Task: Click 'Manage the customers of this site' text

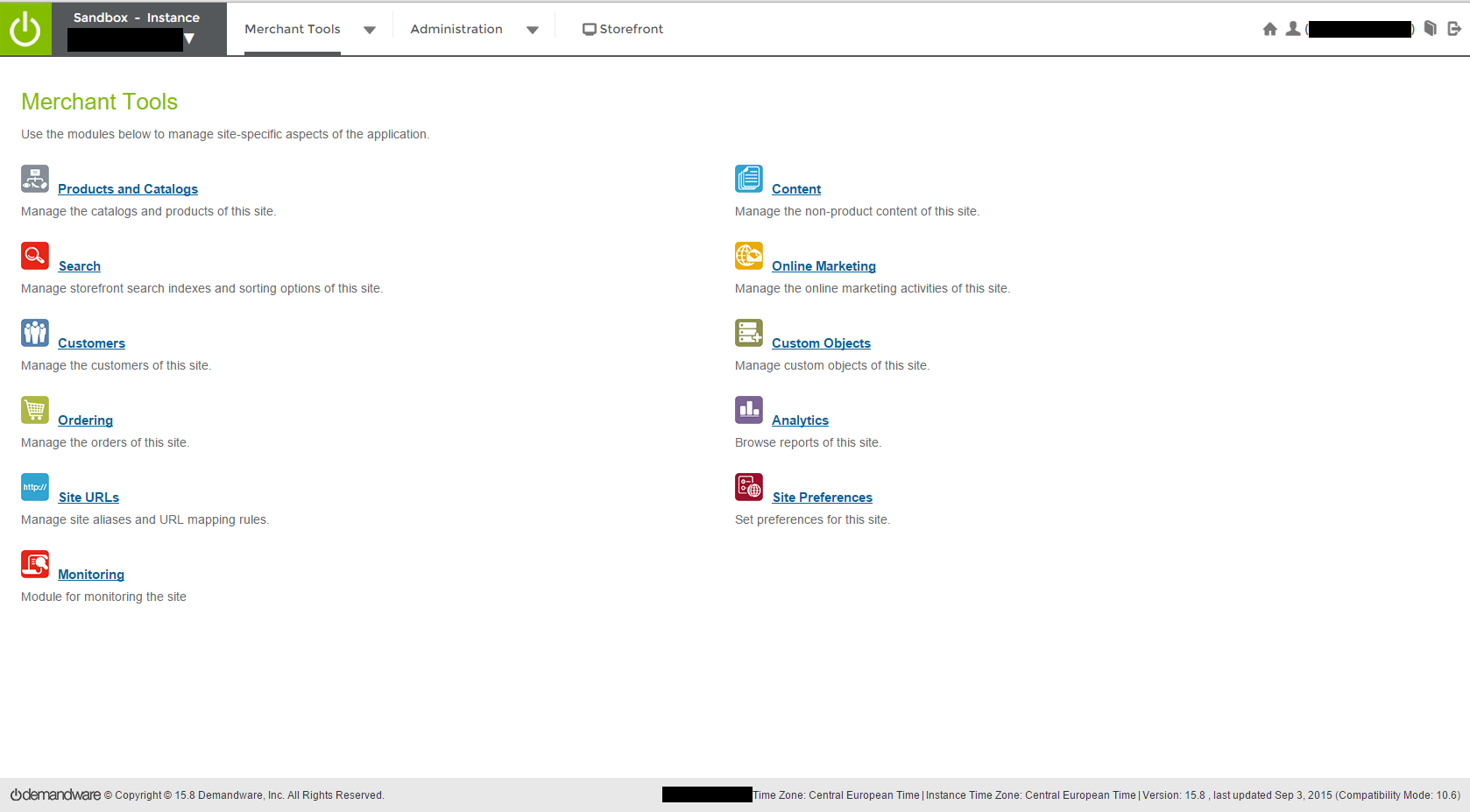Action: point(116,365)
